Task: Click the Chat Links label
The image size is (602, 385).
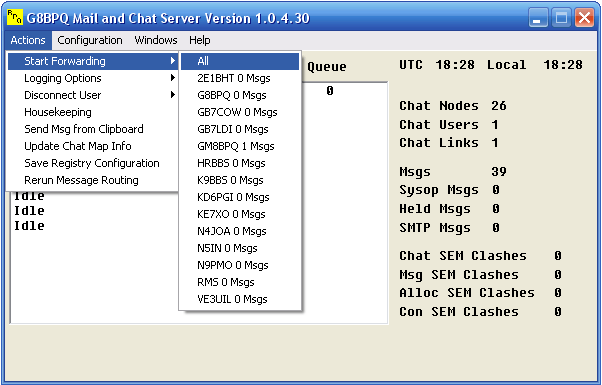Action: pyautogui.click(x=439, y=143)
